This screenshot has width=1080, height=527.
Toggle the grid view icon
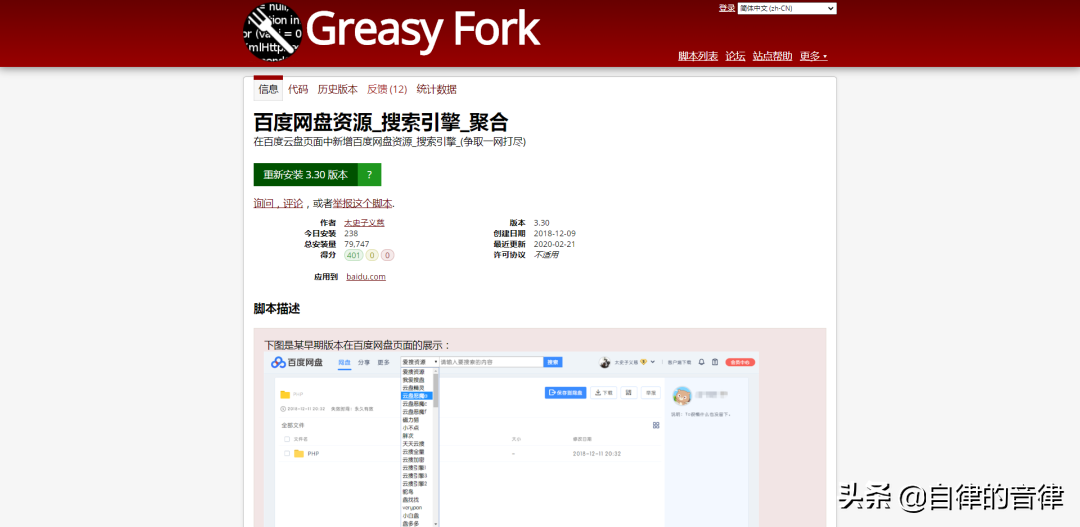click(x=656, y=425)
